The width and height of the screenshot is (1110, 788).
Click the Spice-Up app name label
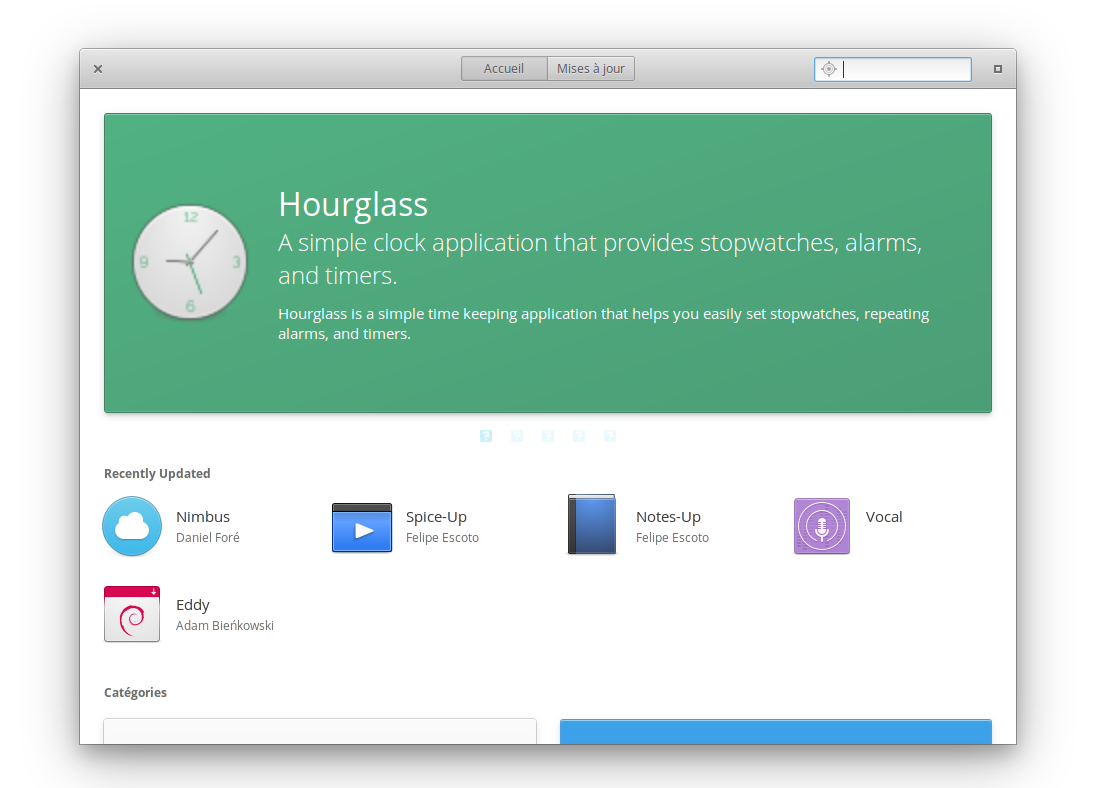(x=436, y=517)
